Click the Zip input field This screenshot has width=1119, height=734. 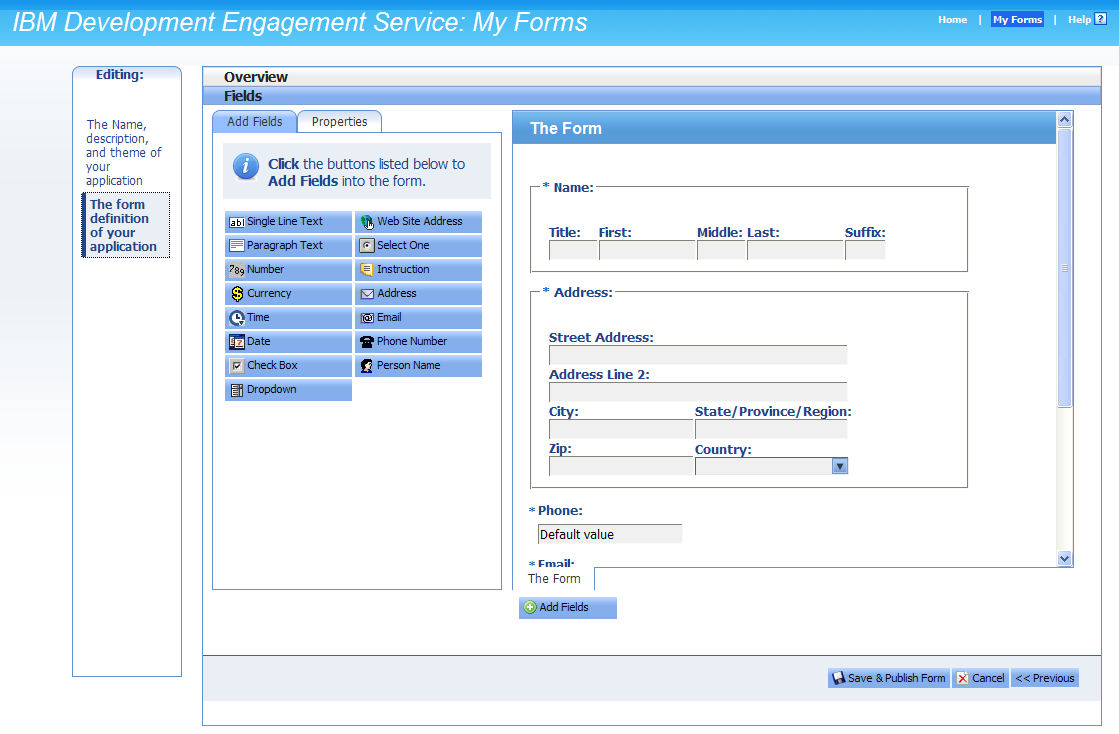pyautogui.click(x=621, y=467)
